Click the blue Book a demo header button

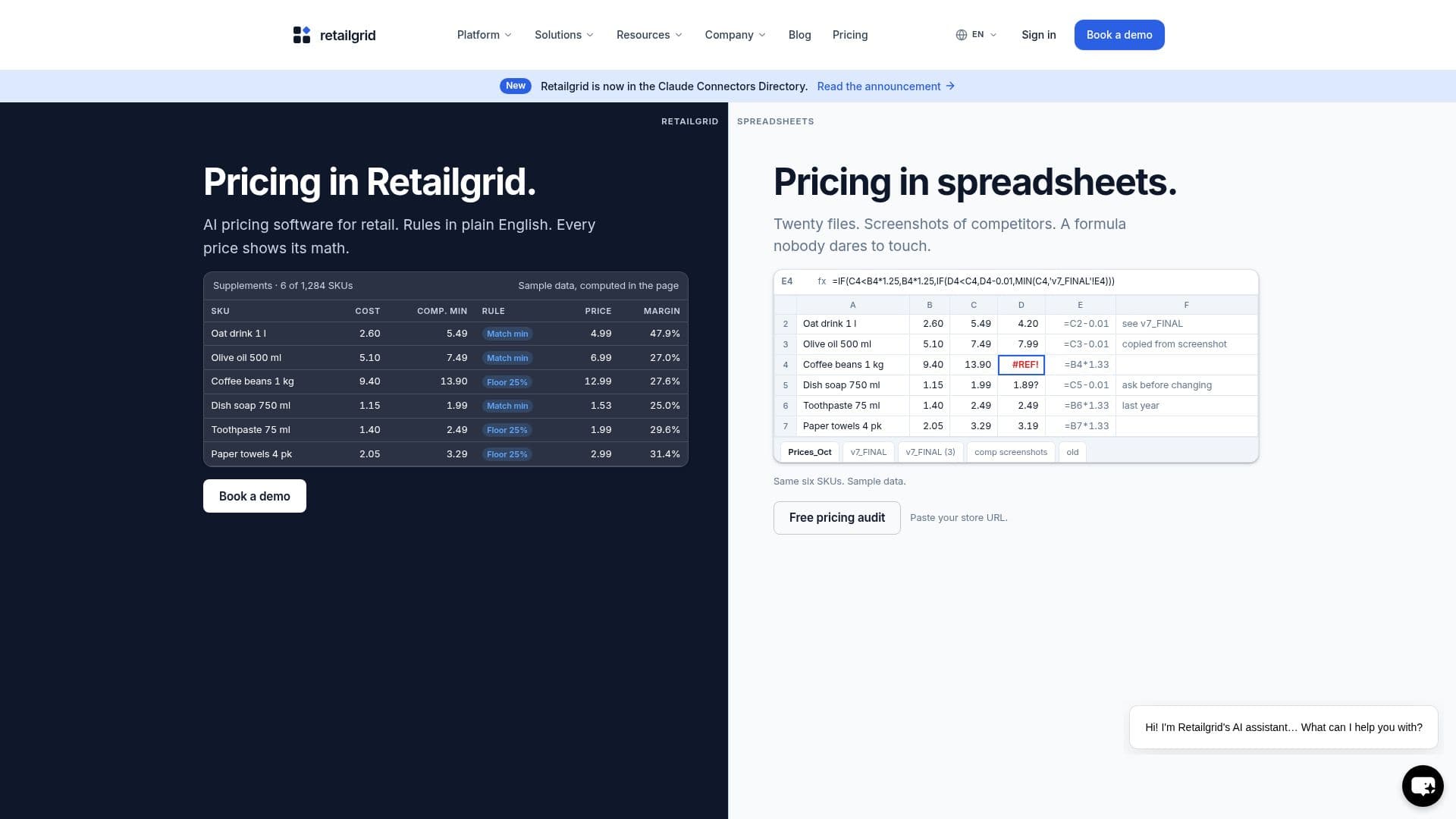tap(1119, 35)
